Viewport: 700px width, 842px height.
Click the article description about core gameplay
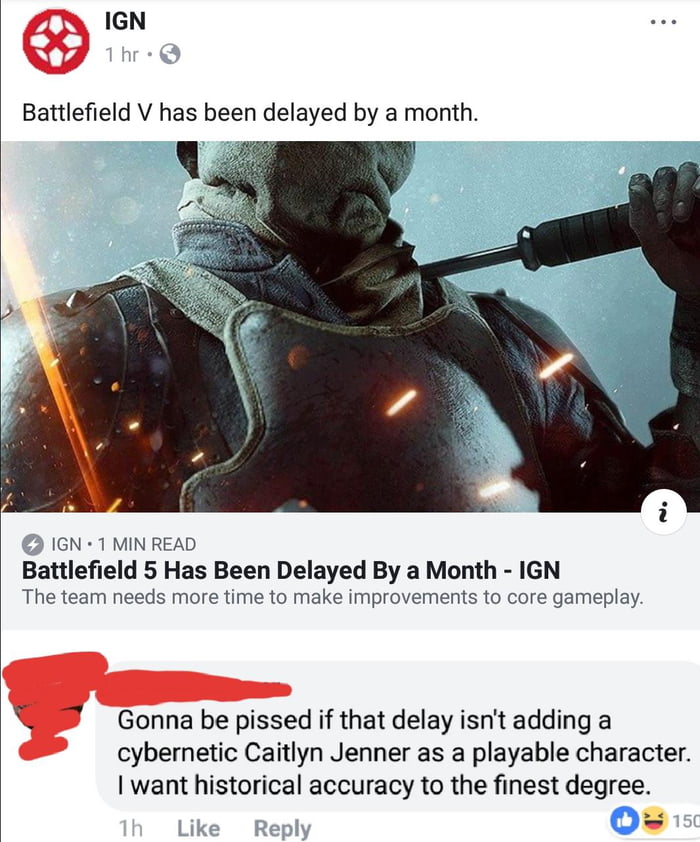tap(332, 597)
